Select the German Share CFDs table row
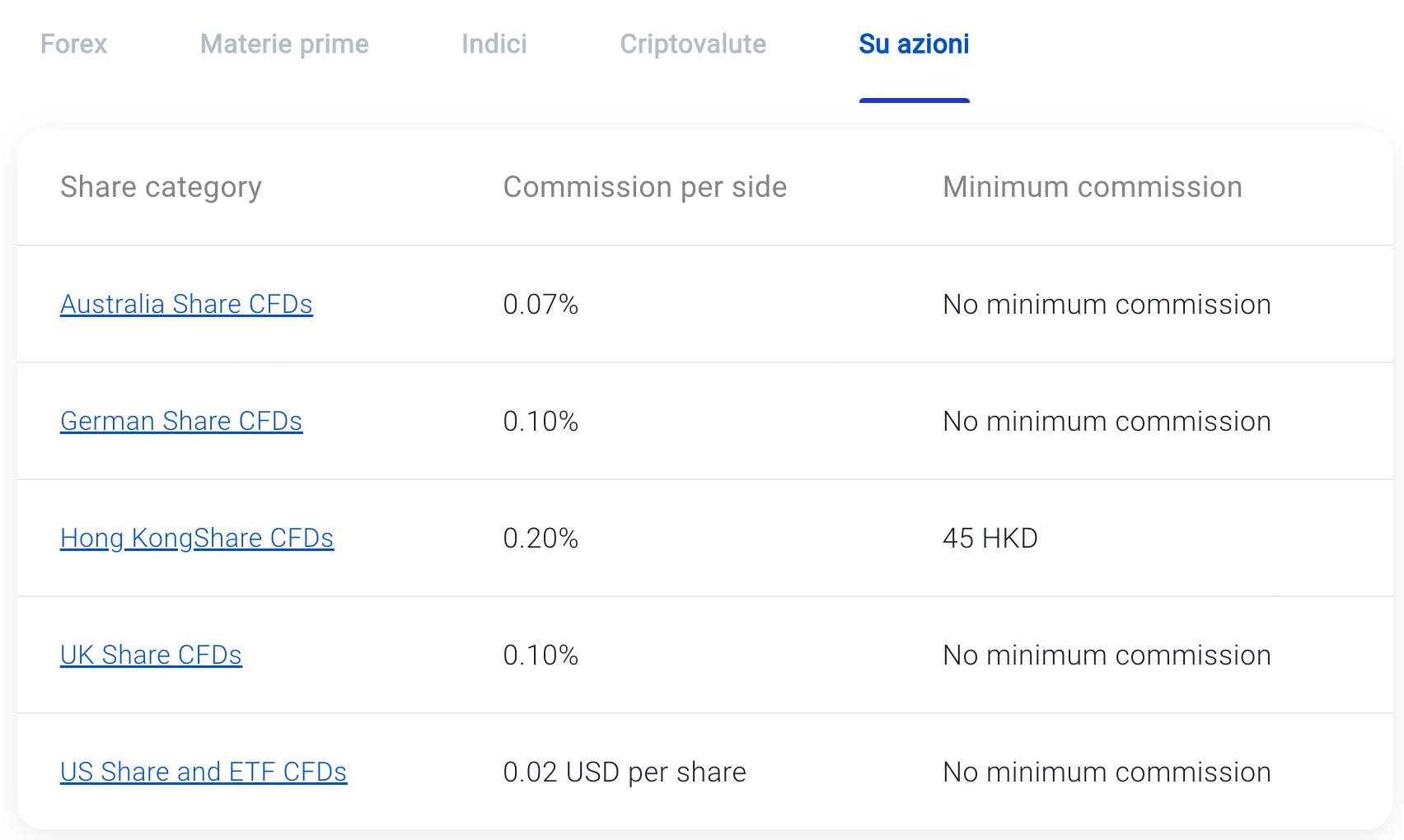 coord(700,422)
